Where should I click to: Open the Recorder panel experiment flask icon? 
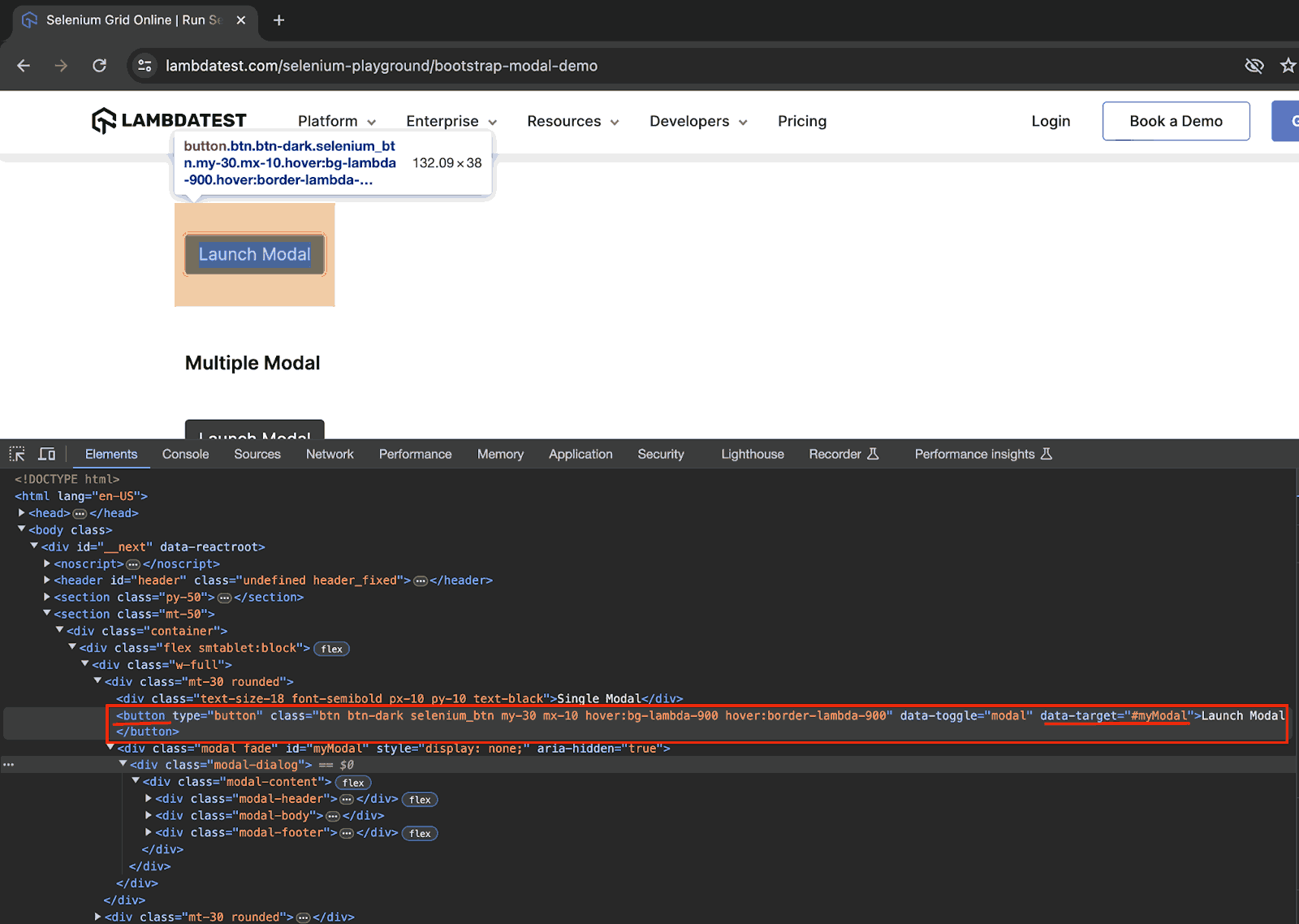click(875, 454)
